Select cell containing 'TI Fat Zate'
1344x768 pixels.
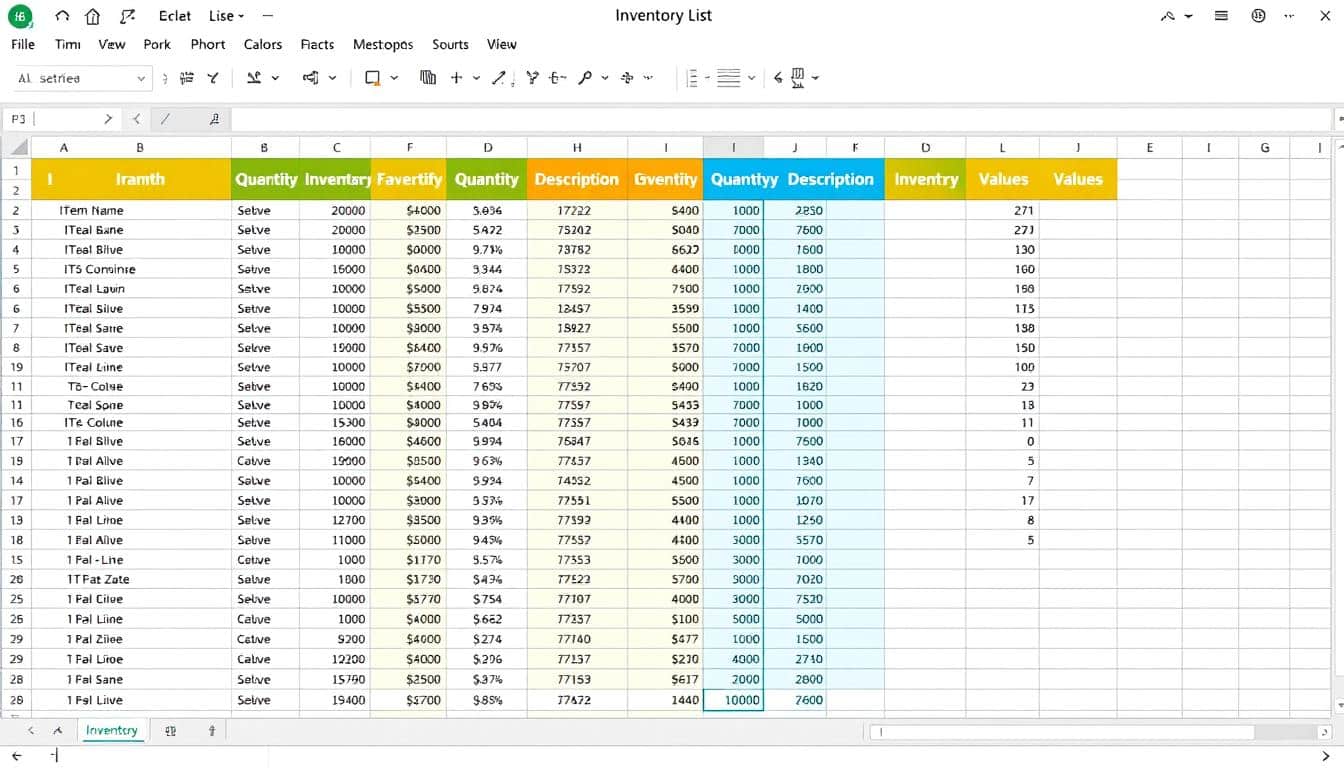click(131, 579)
